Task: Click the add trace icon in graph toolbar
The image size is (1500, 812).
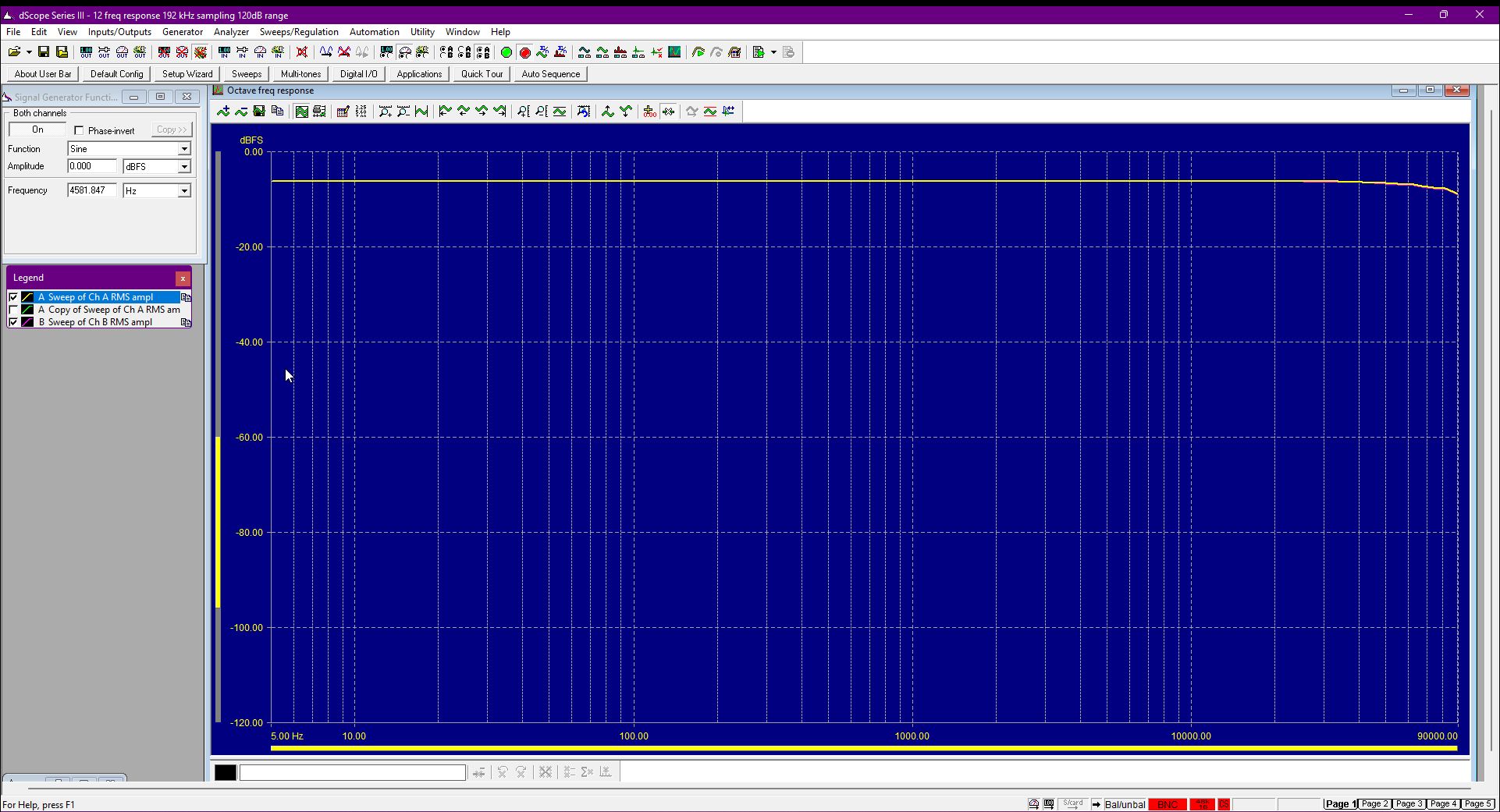Action: 223,112
